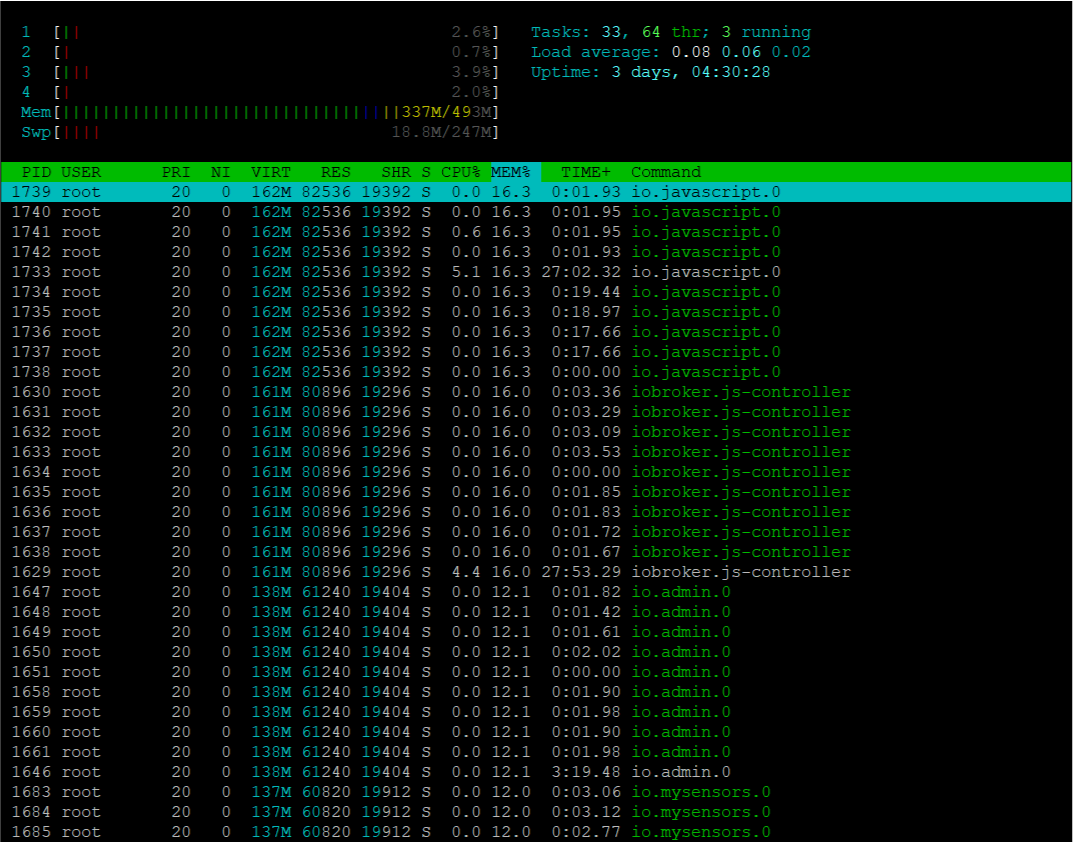Select process row with PID 1736
The width and height of the screenshot is (1073, 842).
tap(536, 332)
